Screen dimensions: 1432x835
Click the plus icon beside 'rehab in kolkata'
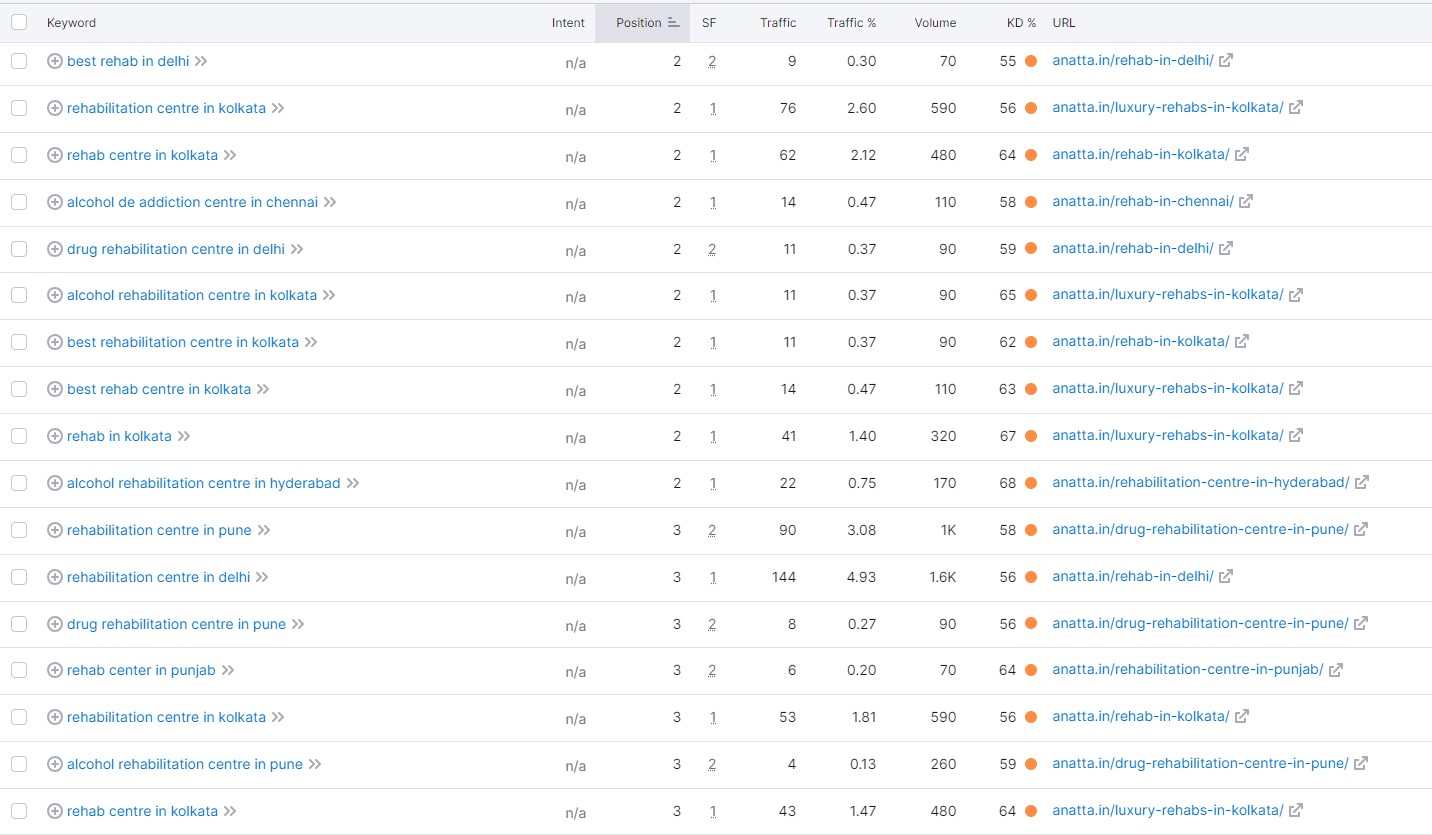click(x=55, y=436)
